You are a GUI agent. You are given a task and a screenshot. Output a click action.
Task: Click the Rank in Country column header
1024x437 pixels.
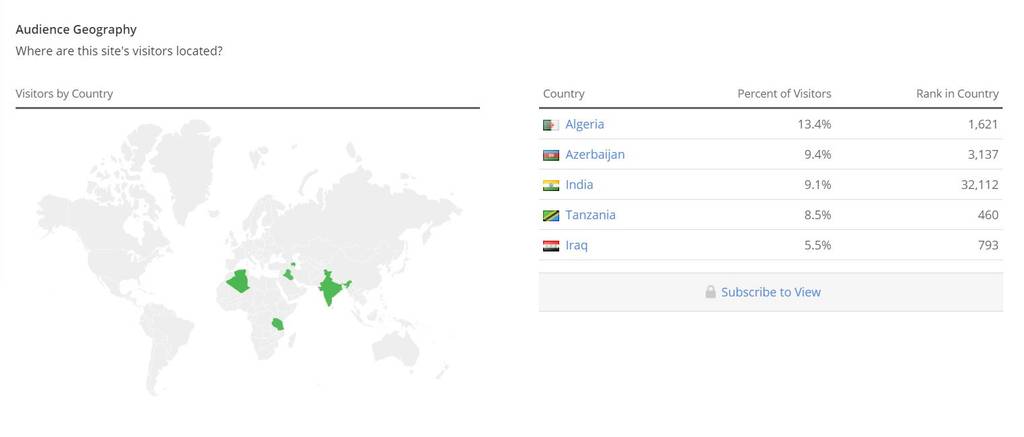pyautogui.click(x=957, y=93)
